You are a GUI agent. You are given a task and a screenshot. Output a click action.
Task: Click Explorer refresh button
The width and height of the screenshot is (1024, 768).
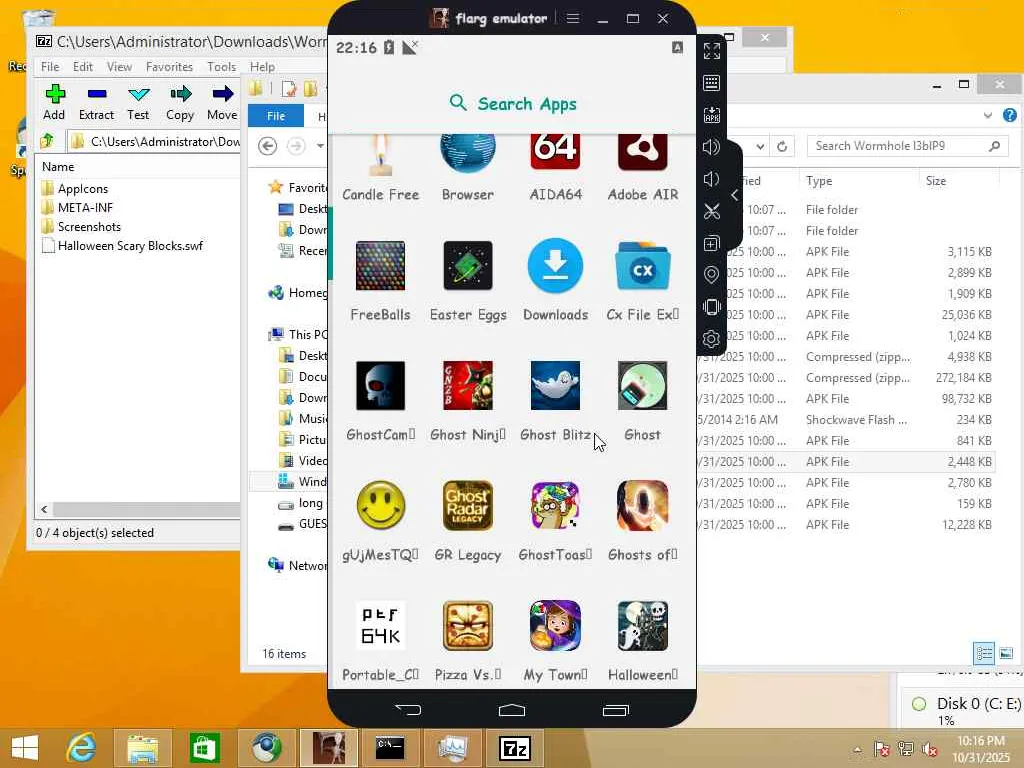point(782,146)
